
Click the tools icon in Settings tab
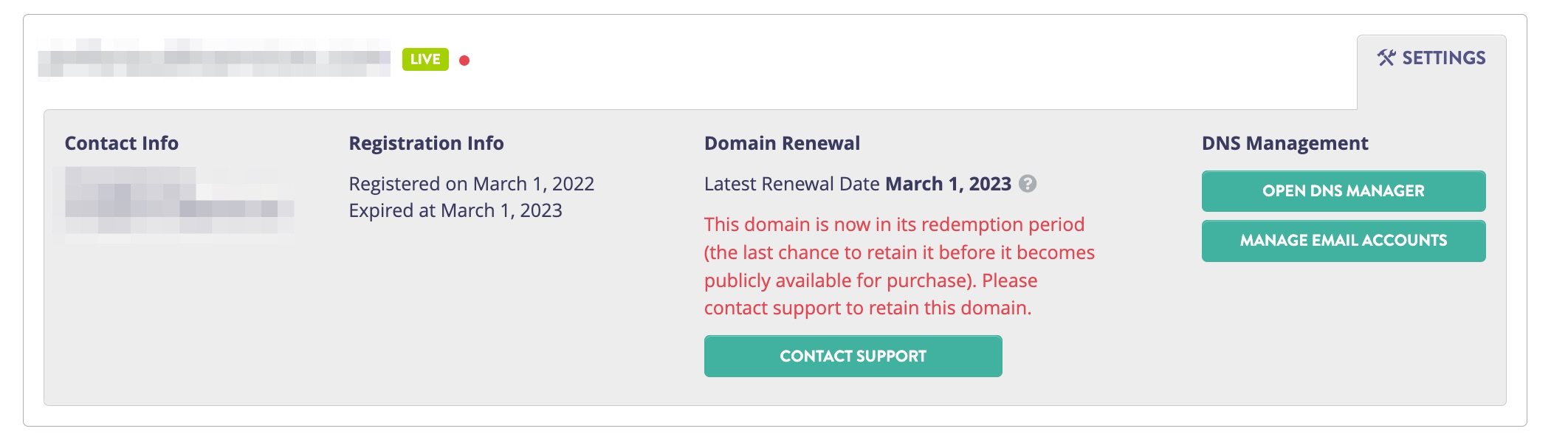click(1386, 58)
